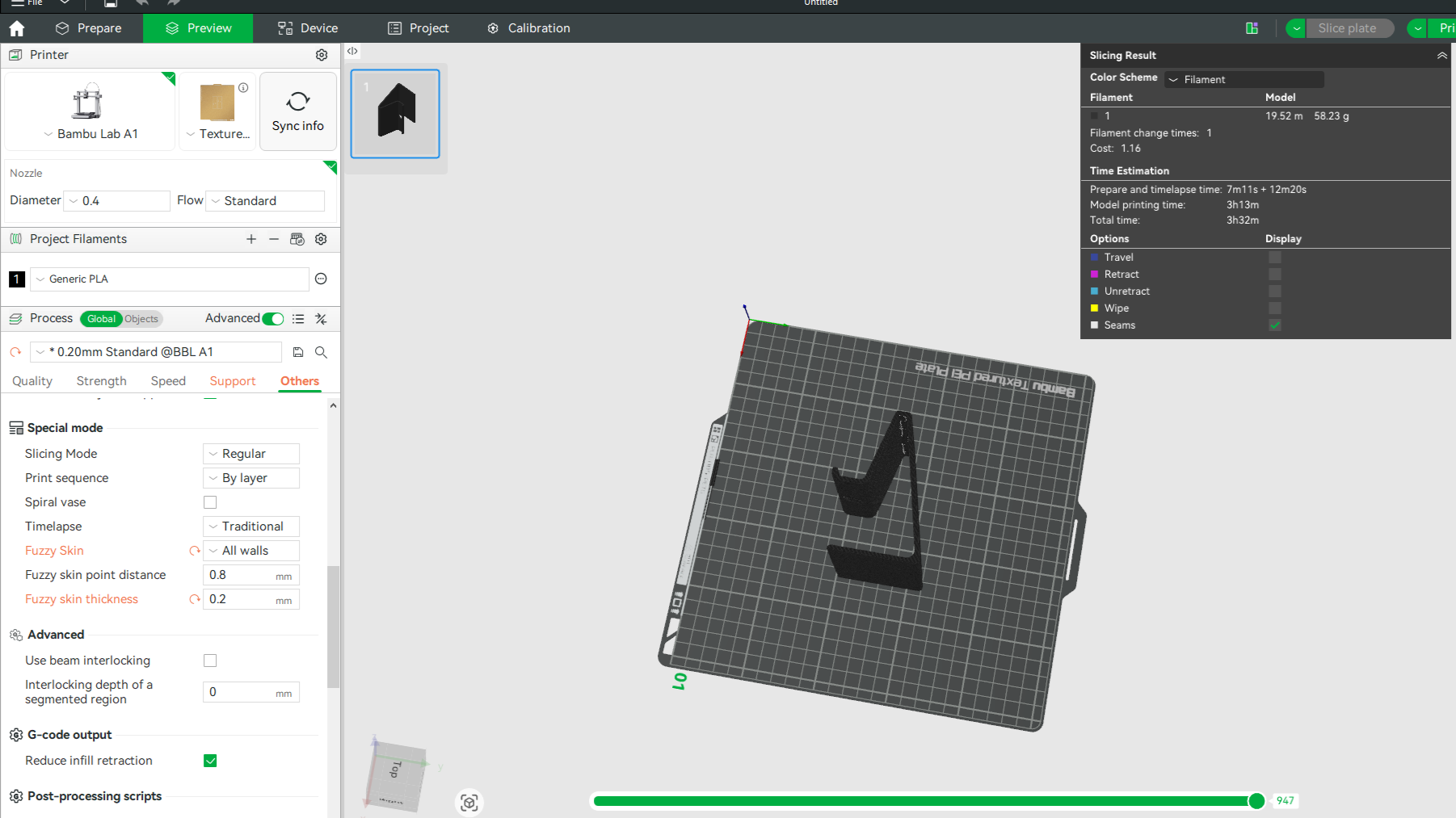Select plate 1 thumbnail
The height and width of the screenshot is (818, 1456).
[395, 114]
